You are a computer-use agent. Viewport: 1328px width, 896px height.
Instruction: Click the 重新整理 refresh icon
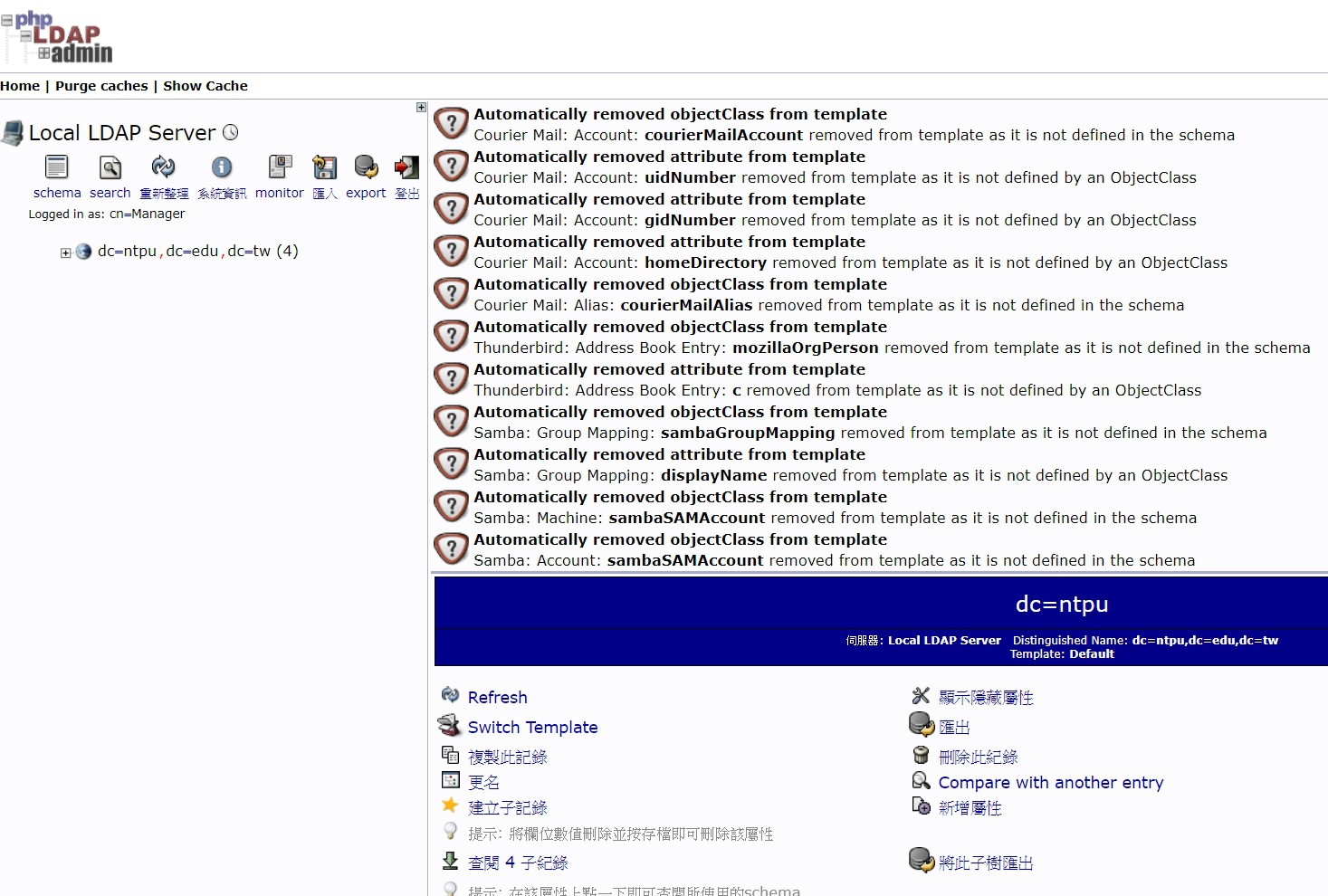[x=164, y=167]
